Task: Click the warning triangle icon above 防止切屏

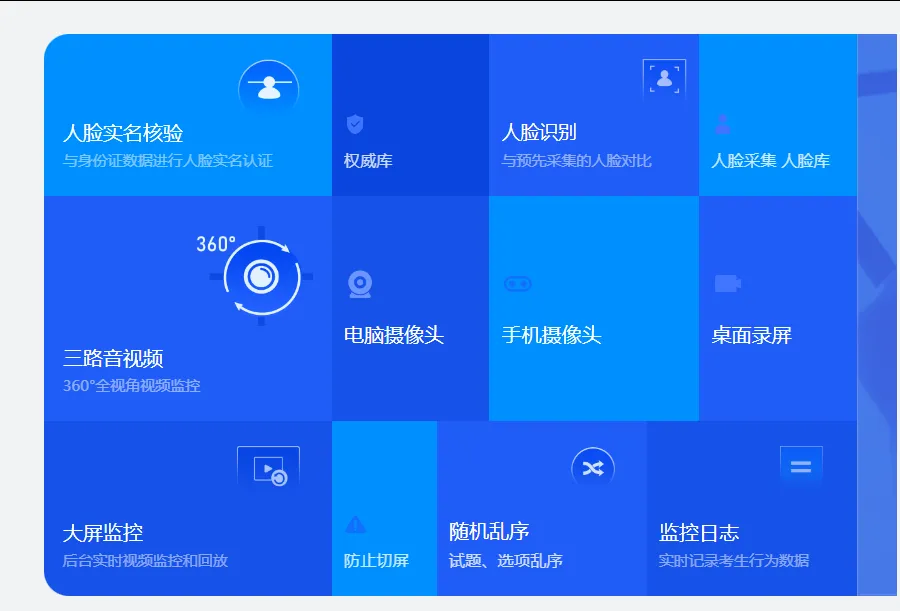Action: pyautogui.click(x=355, y=524)
